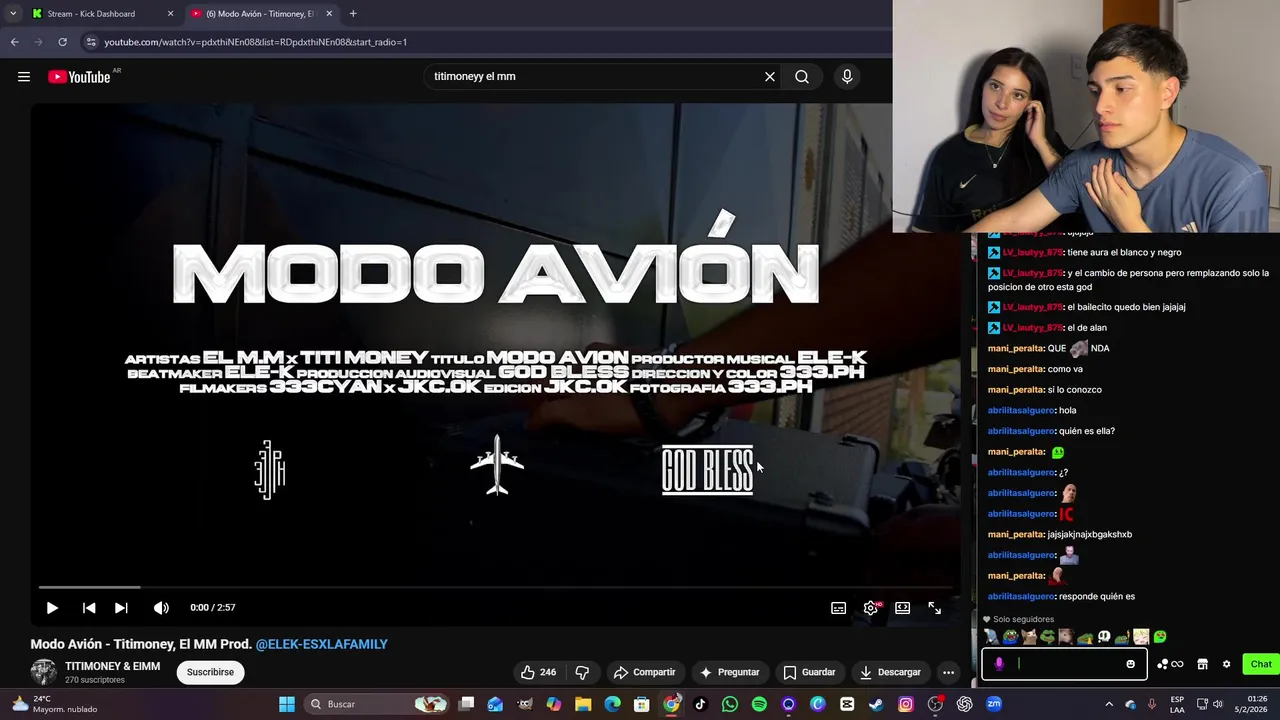This screenshot has height=720, width=1280.
Task: Open CapCut from the taskbar
Action: click(x=847, y=704)
